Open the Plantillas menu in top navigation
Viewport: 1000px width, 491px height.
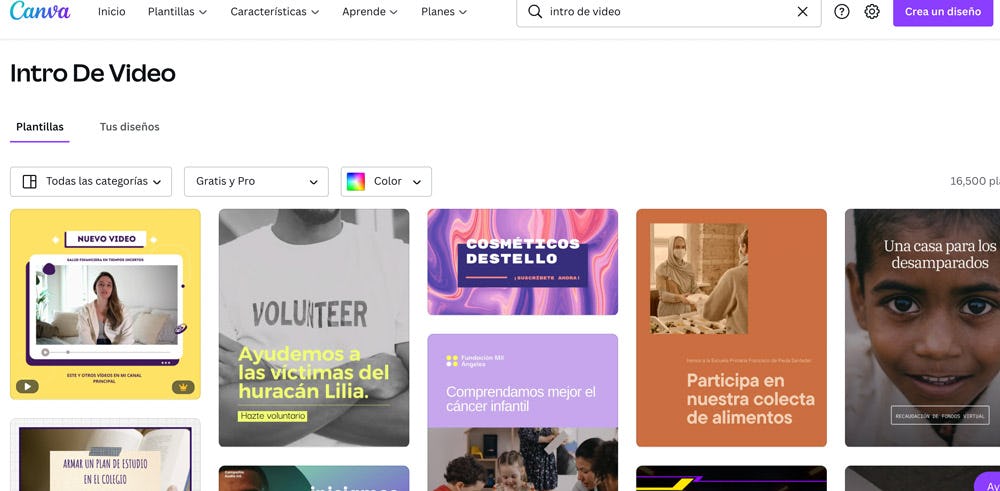[177, 12]
